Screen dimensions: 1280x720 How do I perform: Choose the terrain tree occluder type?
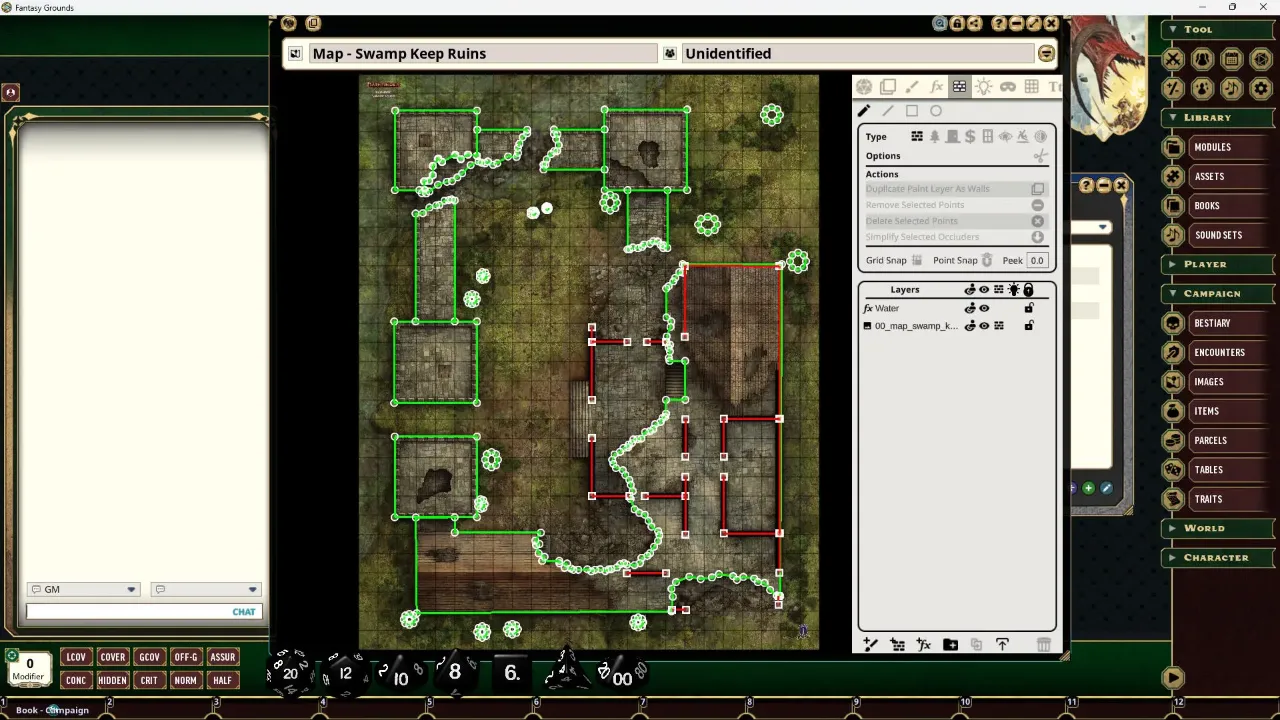[x=935, y=136]
